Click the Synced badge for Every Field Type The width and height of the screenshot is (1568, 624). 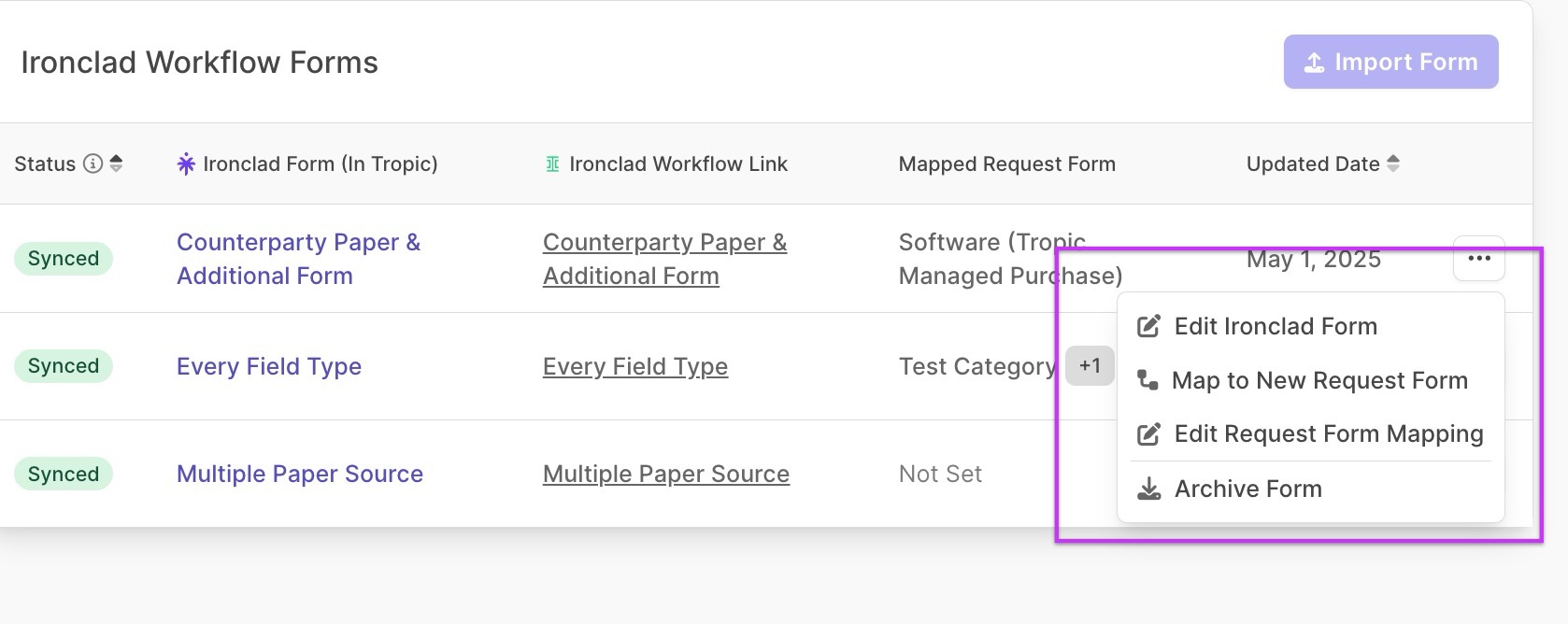click(63, 366)
